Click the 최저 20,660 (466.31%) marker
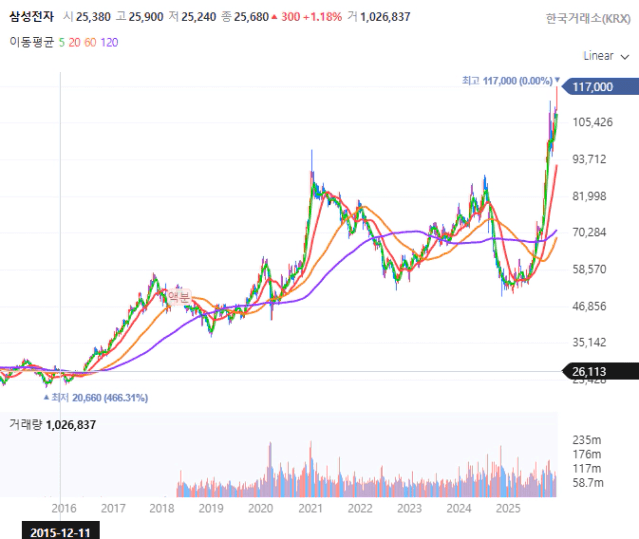Viewport: 639px width, 539px height. click(96, 398)
